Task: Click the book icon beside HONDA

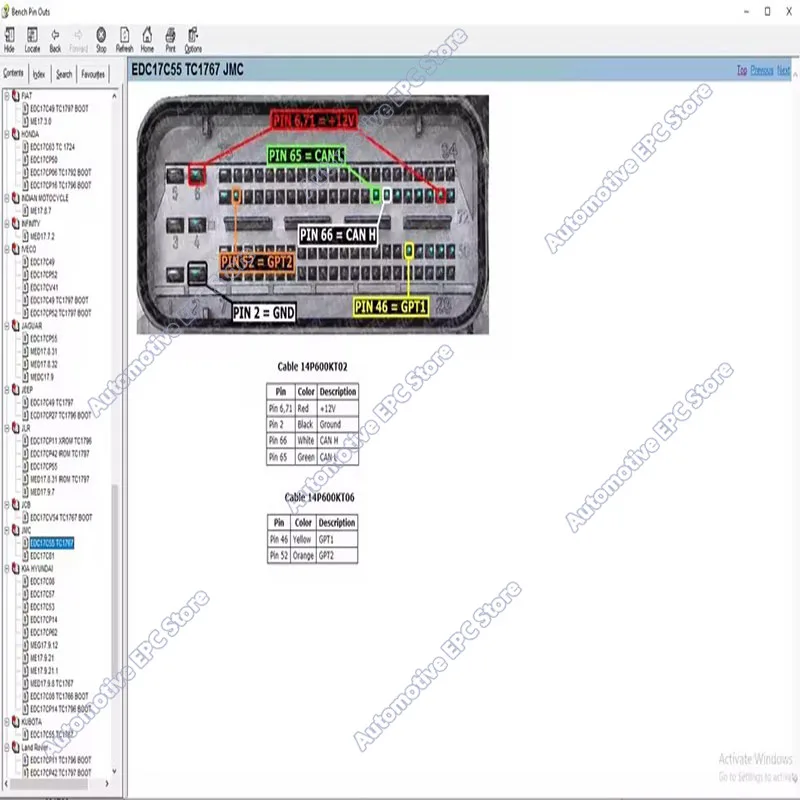Action: [16, 134]
